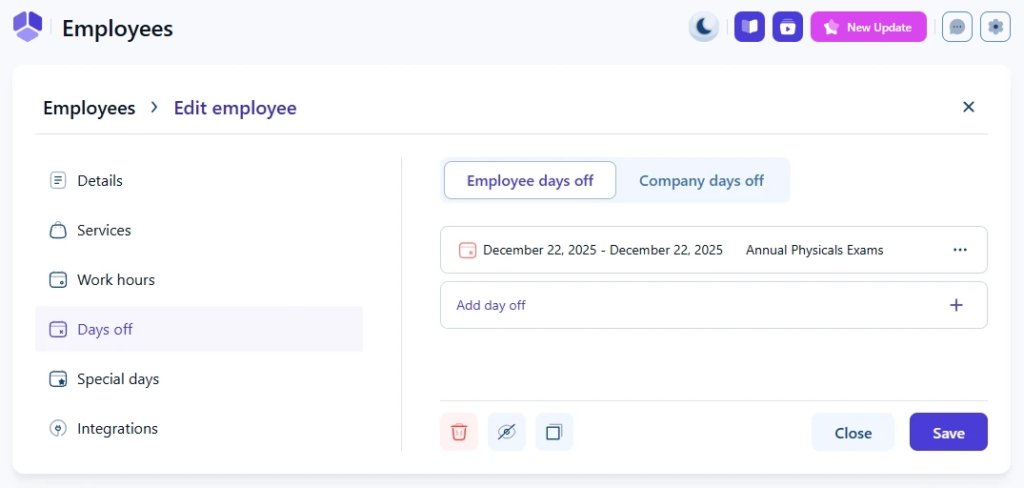The image size is (1024, 488).
Task: Switch to Employee days off tab
Action: [530, 181]
